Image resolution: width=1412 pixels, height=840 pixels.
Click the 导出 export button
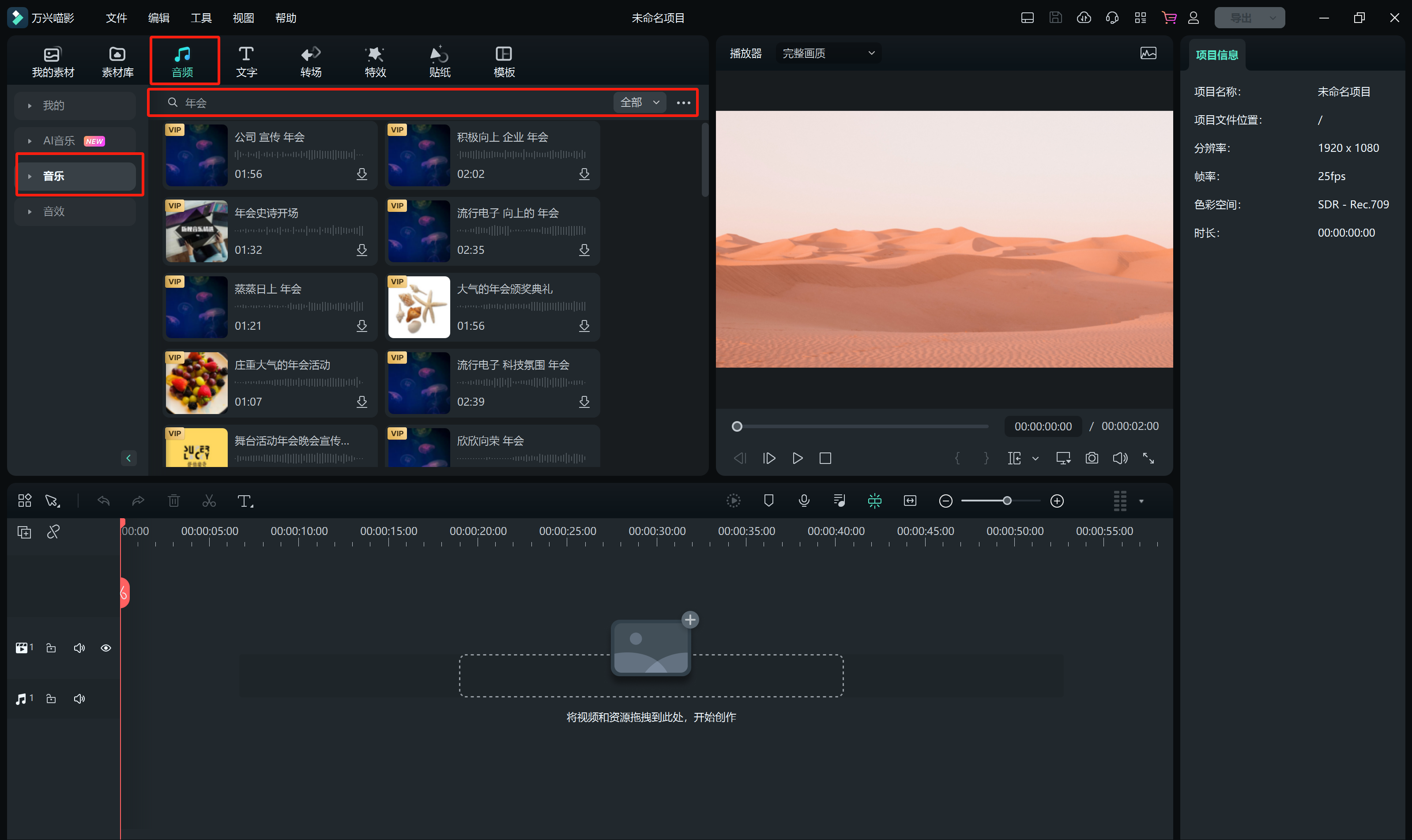coord(1241,18)
